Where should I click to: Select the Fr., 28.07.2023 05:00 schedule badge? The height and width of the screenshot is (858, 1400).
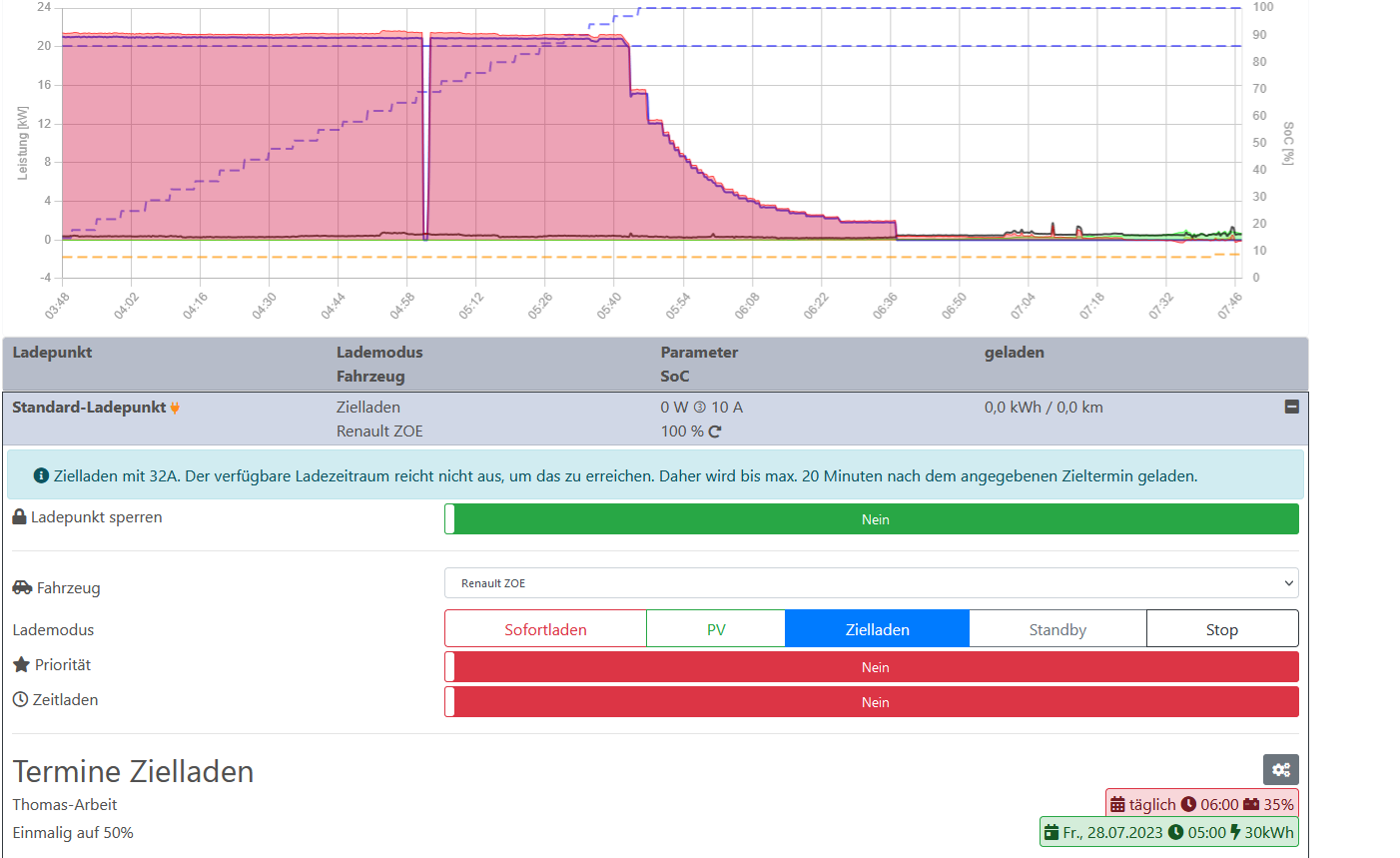(1168, 832)
